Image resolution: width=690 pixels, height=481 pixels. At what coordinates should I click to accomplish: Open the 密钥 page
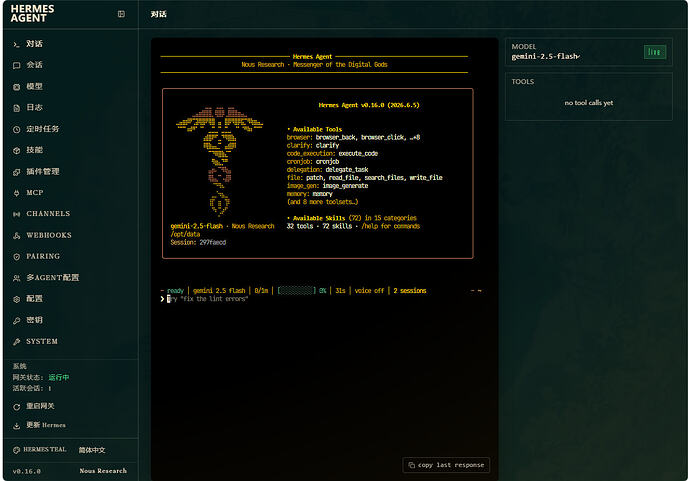pyautogui.click(x=70, y=320)
